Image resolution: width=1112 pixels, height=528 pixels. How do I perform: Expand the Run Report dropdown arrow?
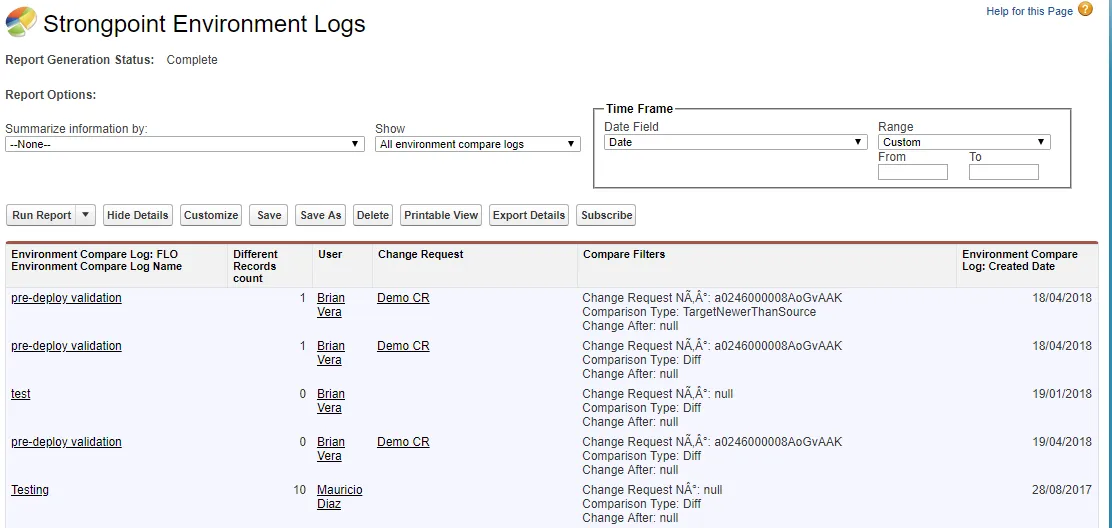click(x=85, y=215)
